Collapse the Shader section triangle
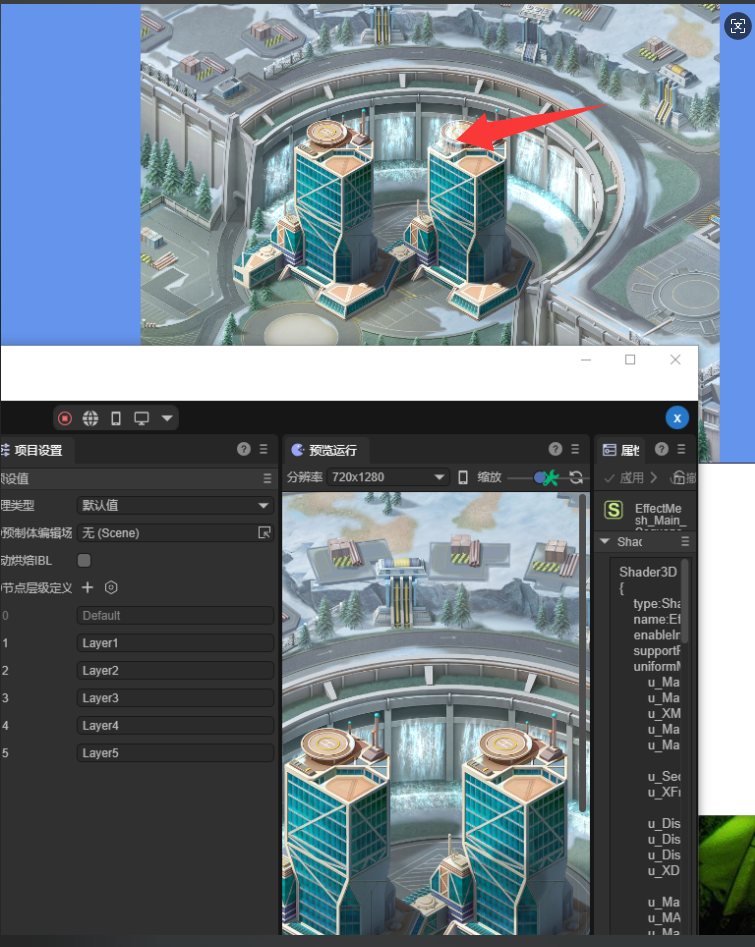 604,542
